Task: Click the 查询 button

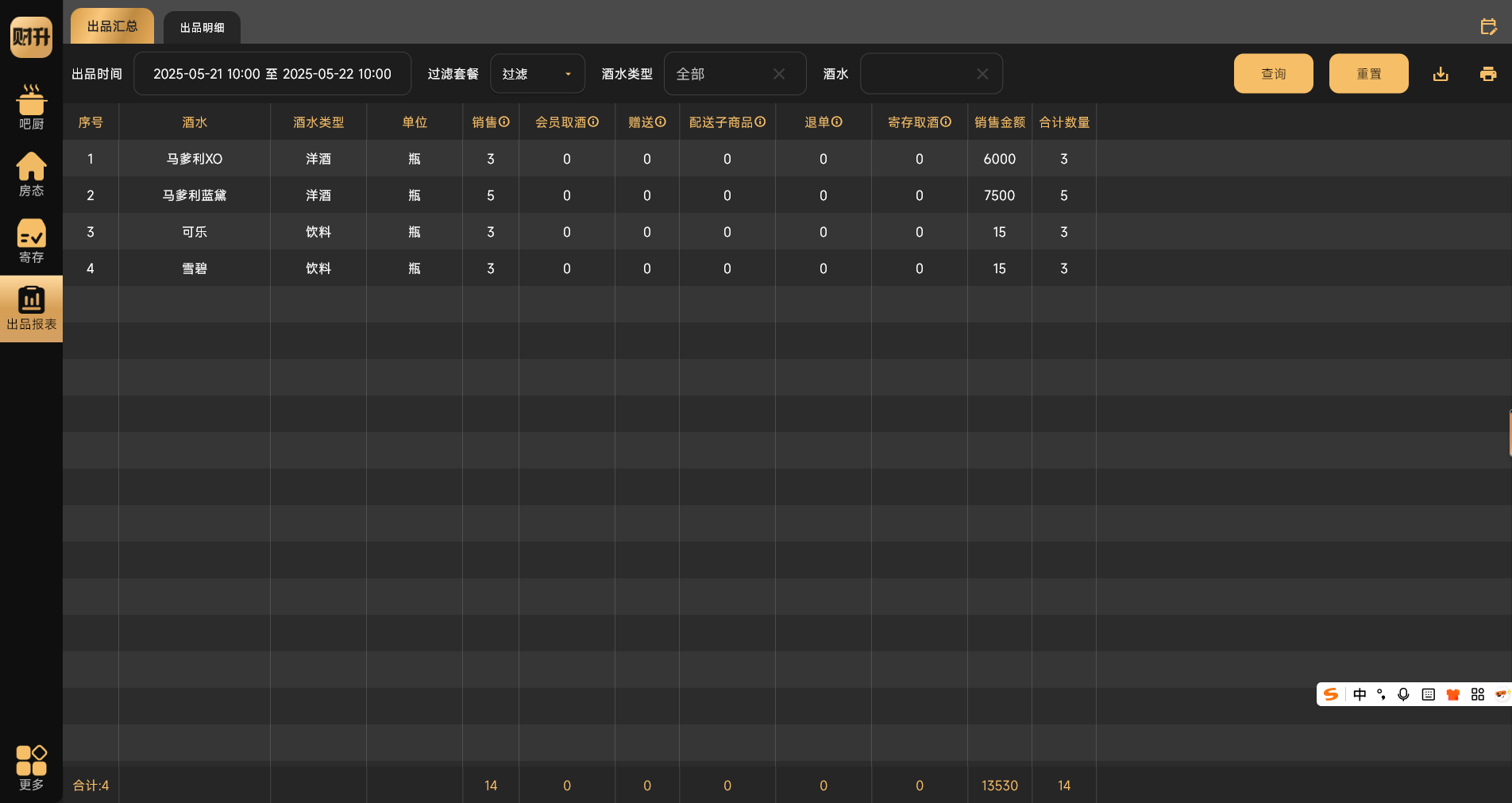Action: pyautogui.click(x=1274, y=74)
